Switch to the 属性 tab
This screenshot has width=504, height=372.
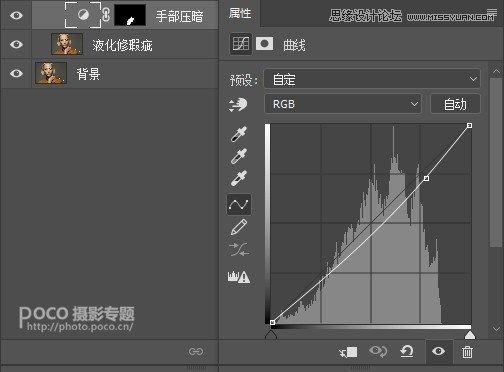point(240,13)
